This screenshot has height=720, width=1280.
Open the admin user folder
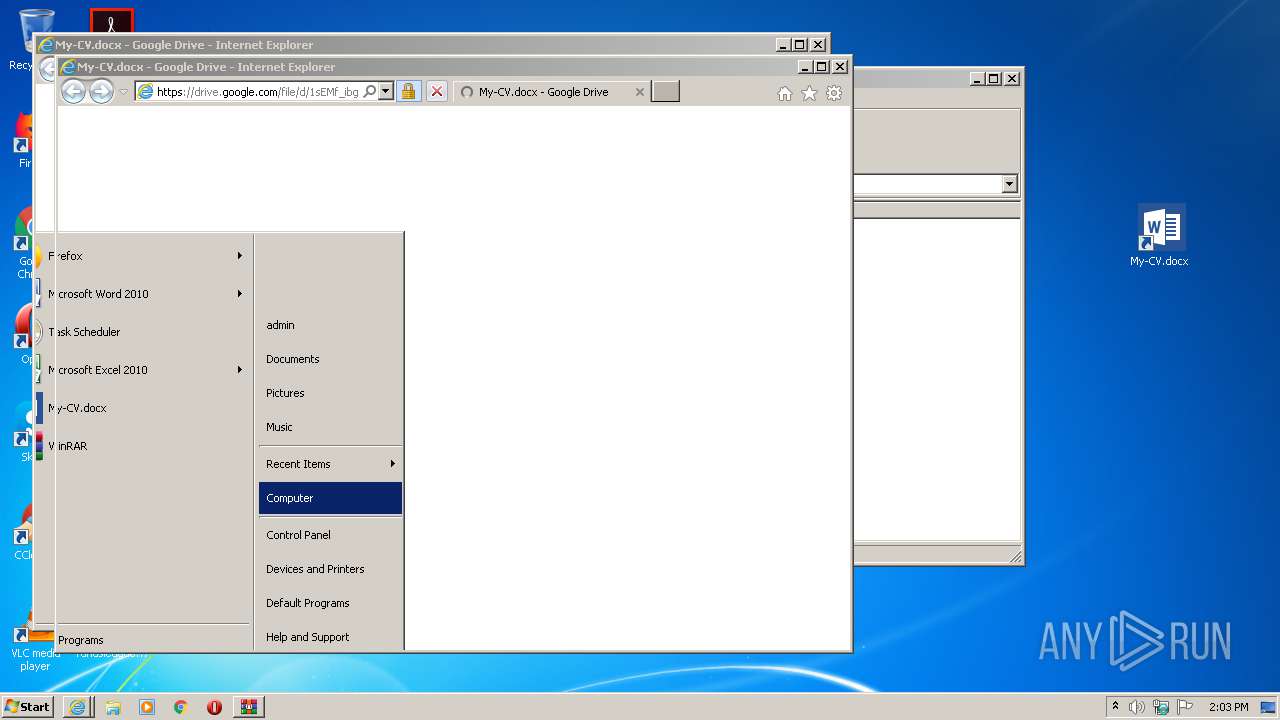(330, 325)
